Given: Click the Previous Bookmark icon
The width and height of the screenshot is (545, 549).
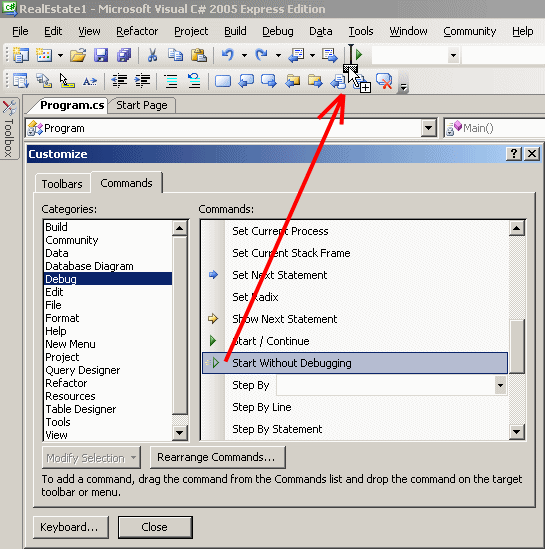Looking at the screenshot, I should [x=246, y=81].
